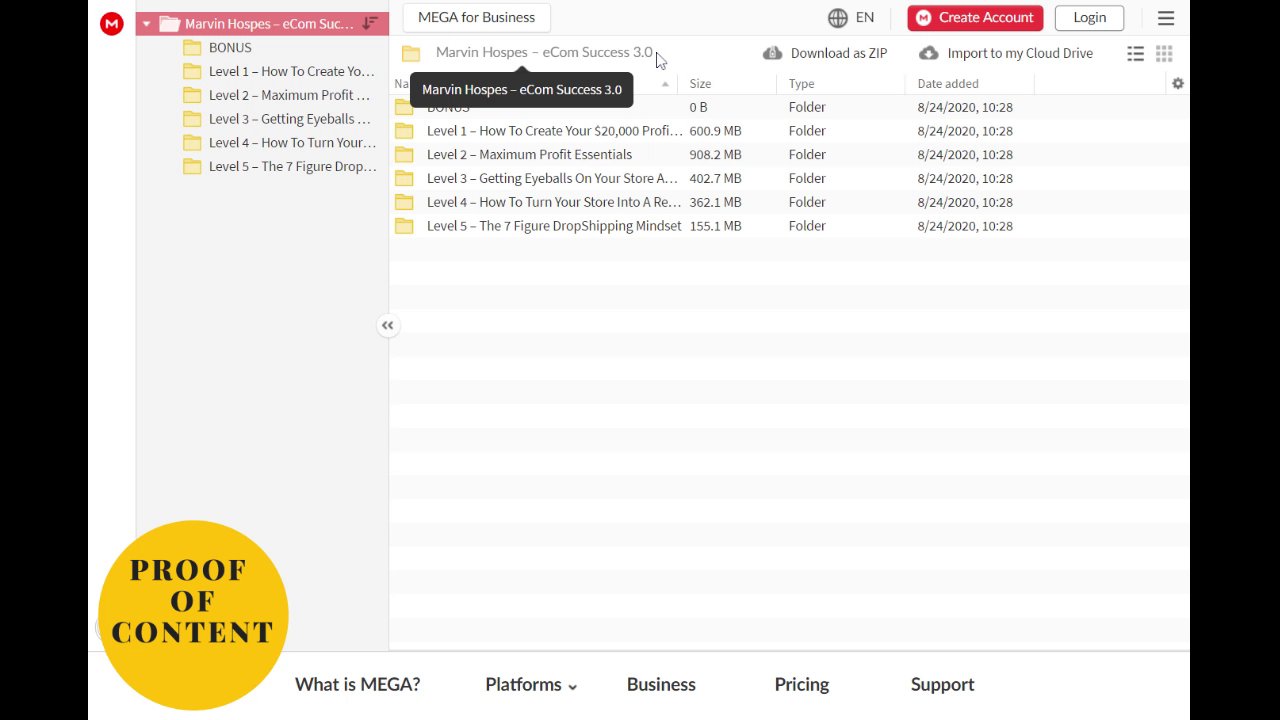Expand the Platforms footer menu
This screenshot has width=1280, height=720.
coord(531,685)
